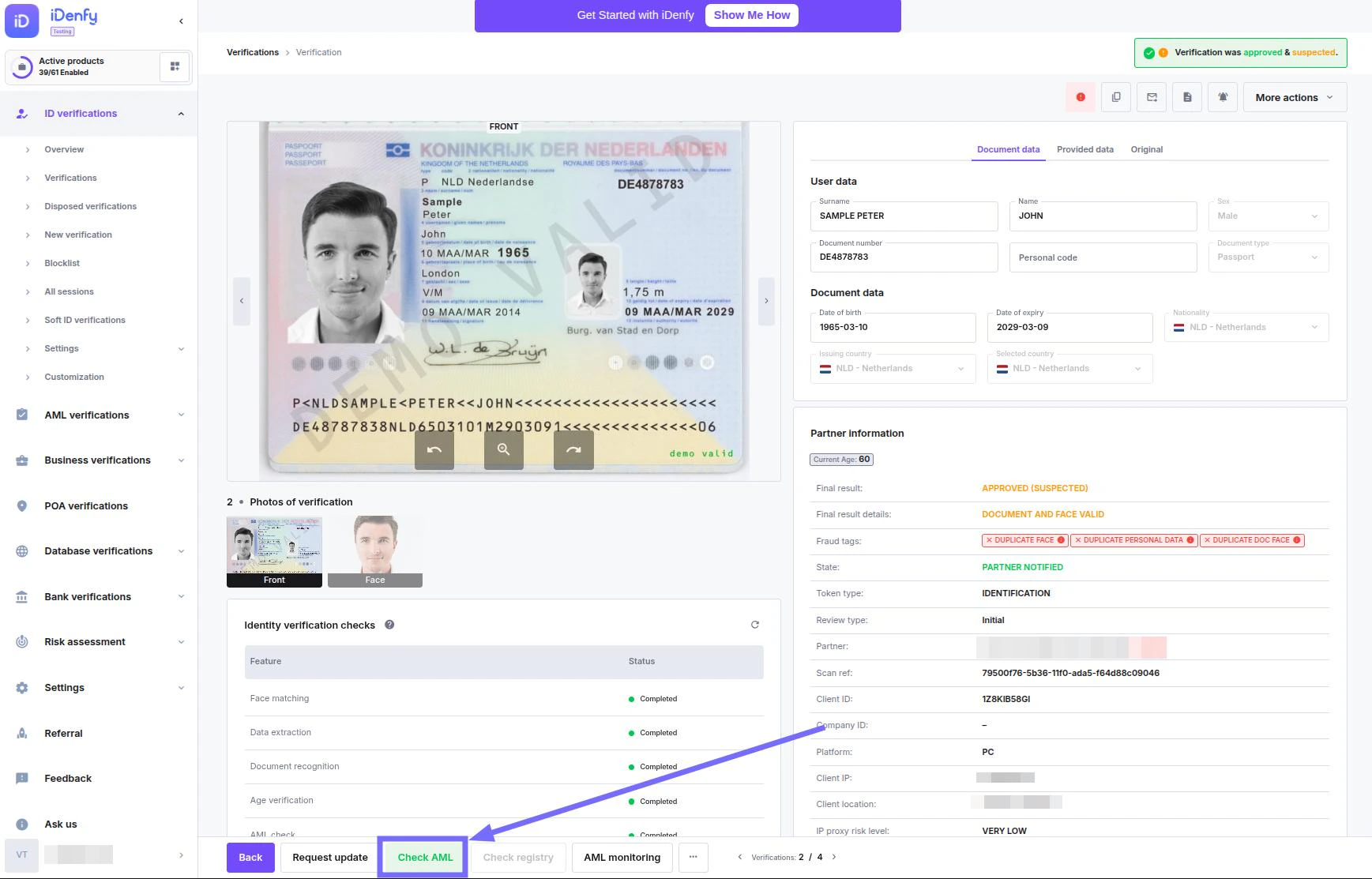
Task: Remove DUPLICATE PERSONAL DATA fraud tag
Action: click(1078, 540)
